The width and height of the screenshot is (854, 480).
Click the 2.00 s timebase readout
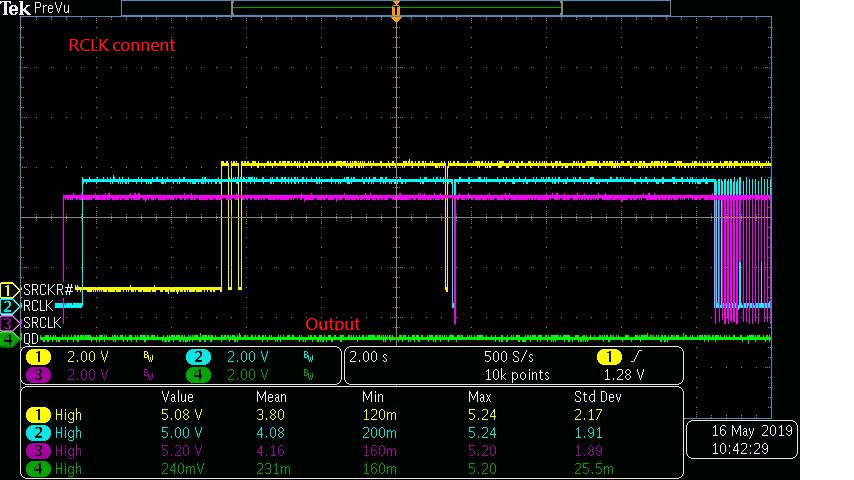[369, 357]
